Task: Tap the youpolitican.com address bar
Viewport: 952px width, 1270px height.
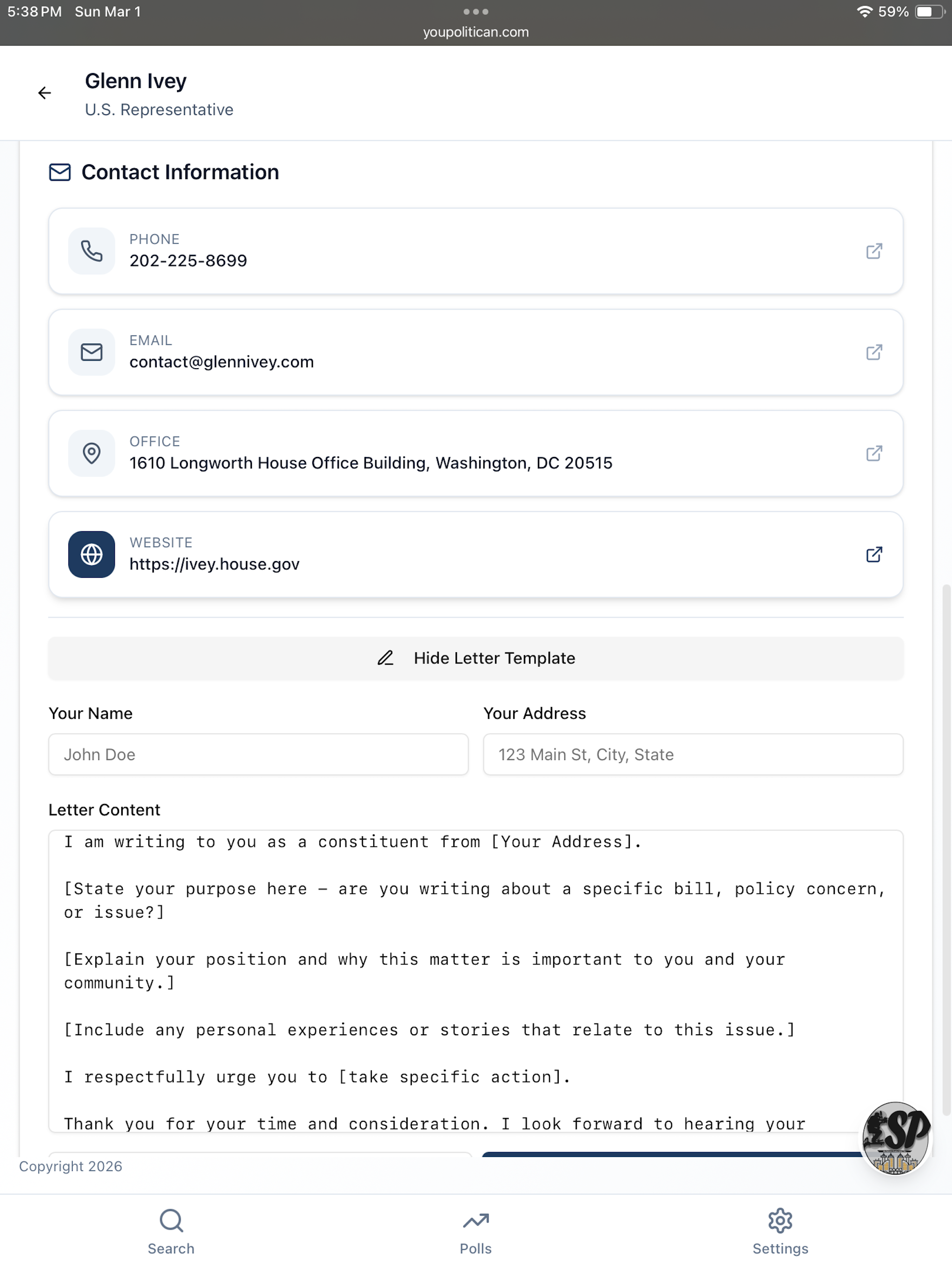Action: (476, 32)
